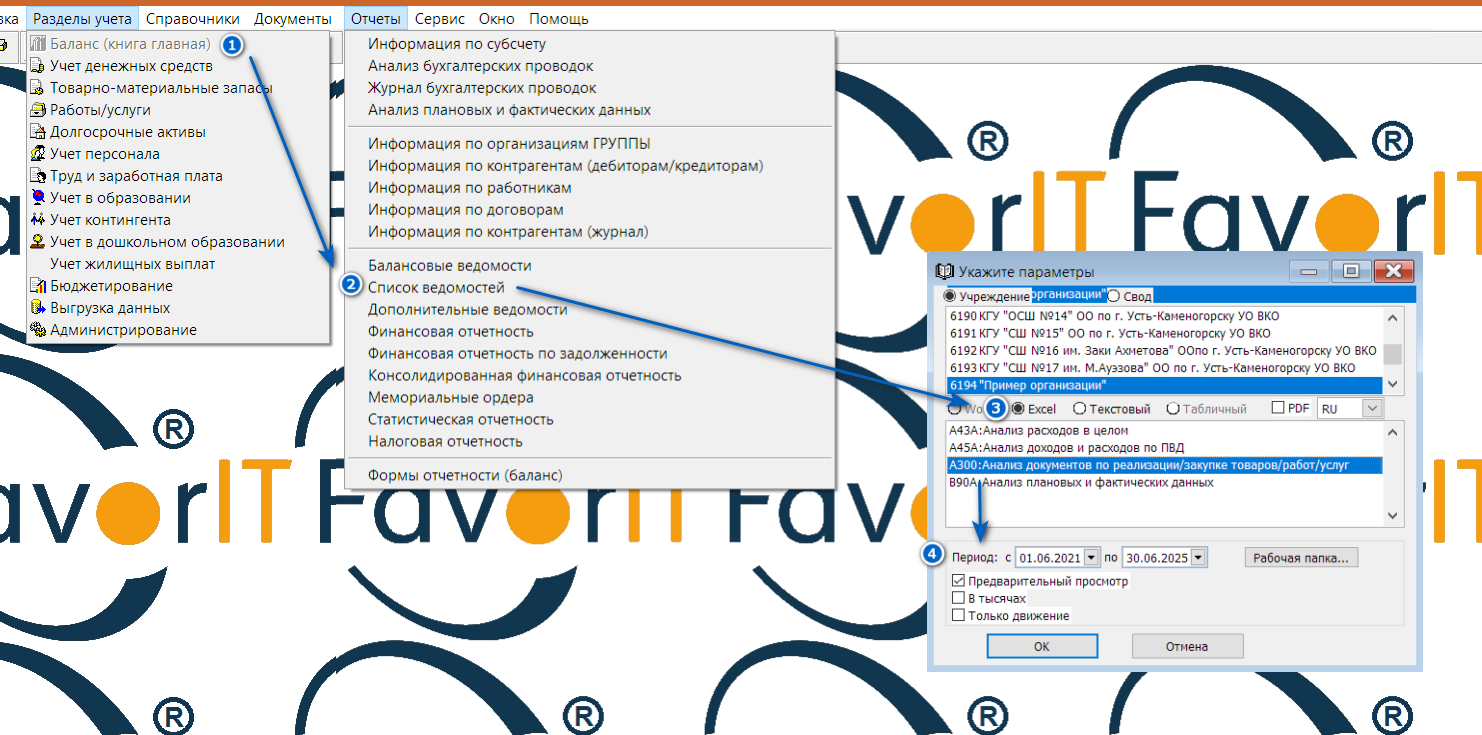Click the Учет персонала icon
Viewport: 1482px width, 735px height.
[39, 154]
